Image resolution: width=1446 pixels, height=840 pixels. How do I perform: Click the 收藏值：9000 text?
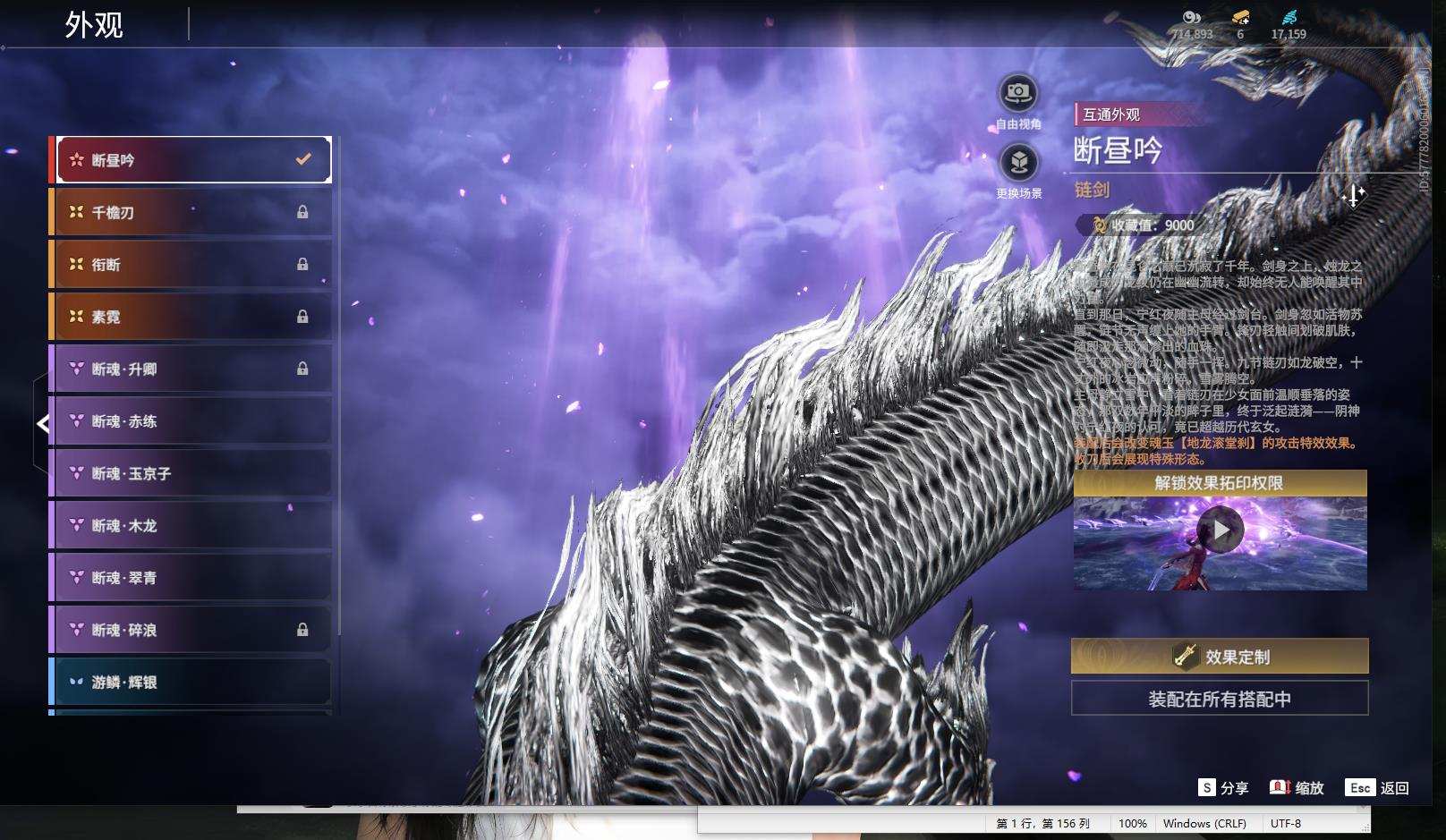[x=1153, y=225]
